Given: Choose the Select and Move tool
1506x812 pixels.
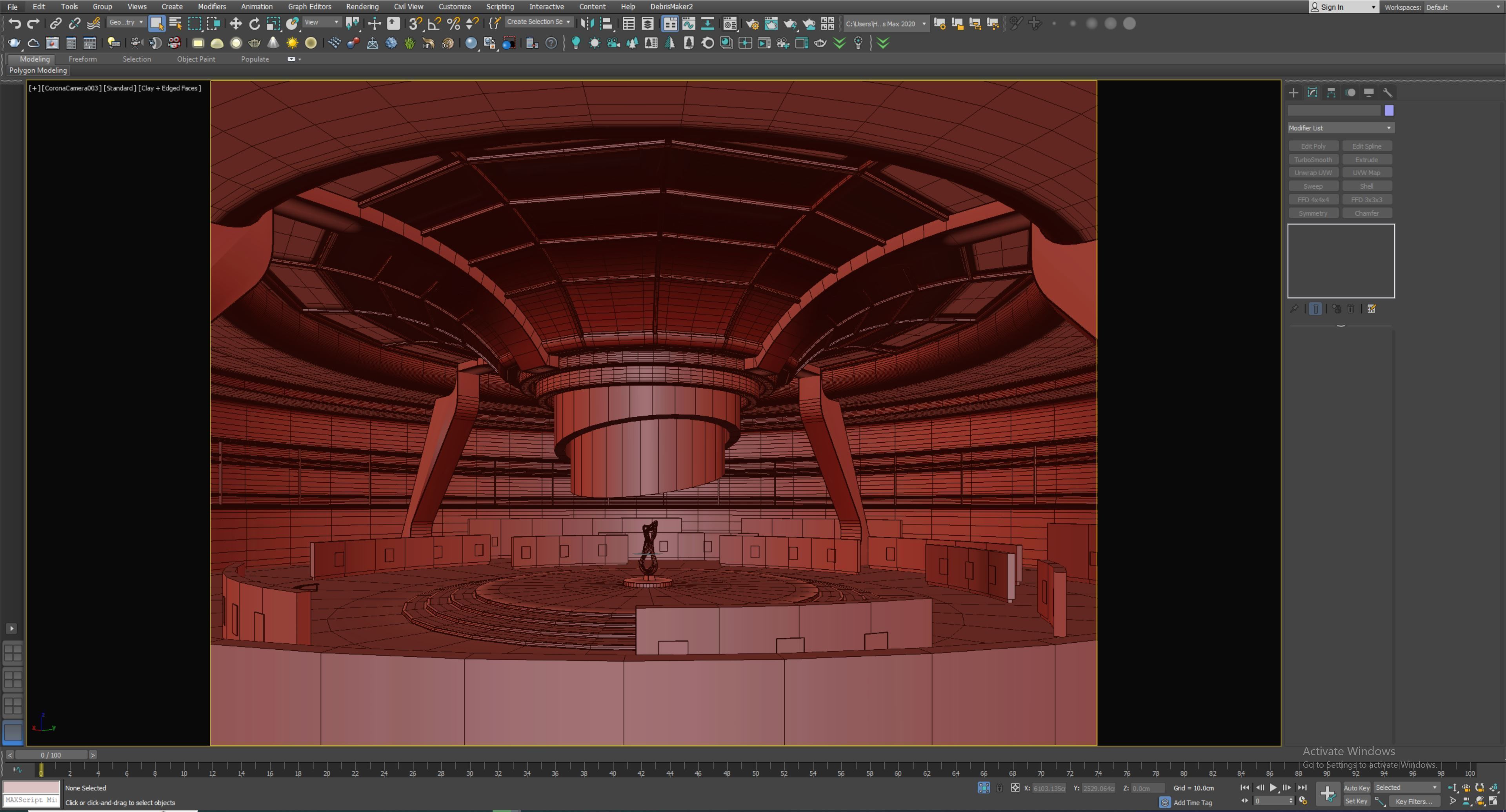Looking at the screenshot, I should coord(236,24).
